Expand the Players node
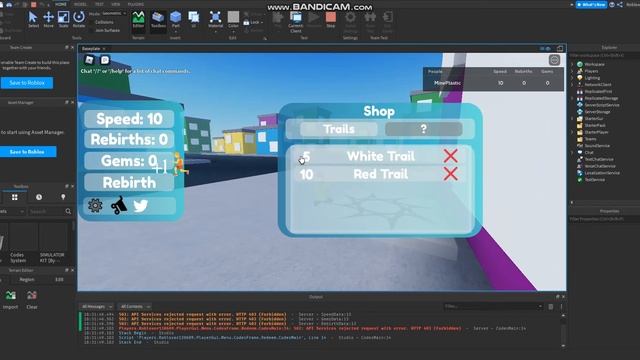Image resolution: width=640 pixels, height=360 pixels. 572,71
